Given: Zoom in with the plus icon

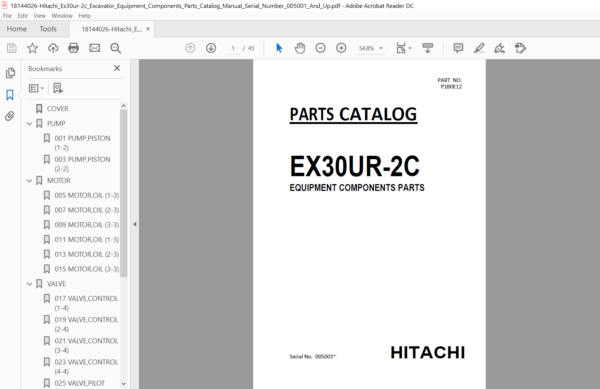Looking at the screenshot, I should [341, 48].
